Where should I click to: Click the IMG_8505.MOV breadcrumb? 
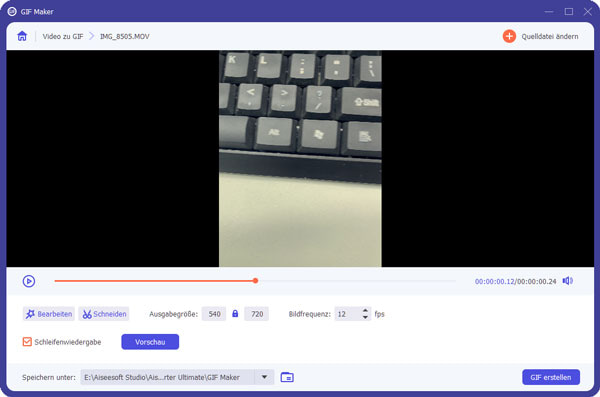125,36
